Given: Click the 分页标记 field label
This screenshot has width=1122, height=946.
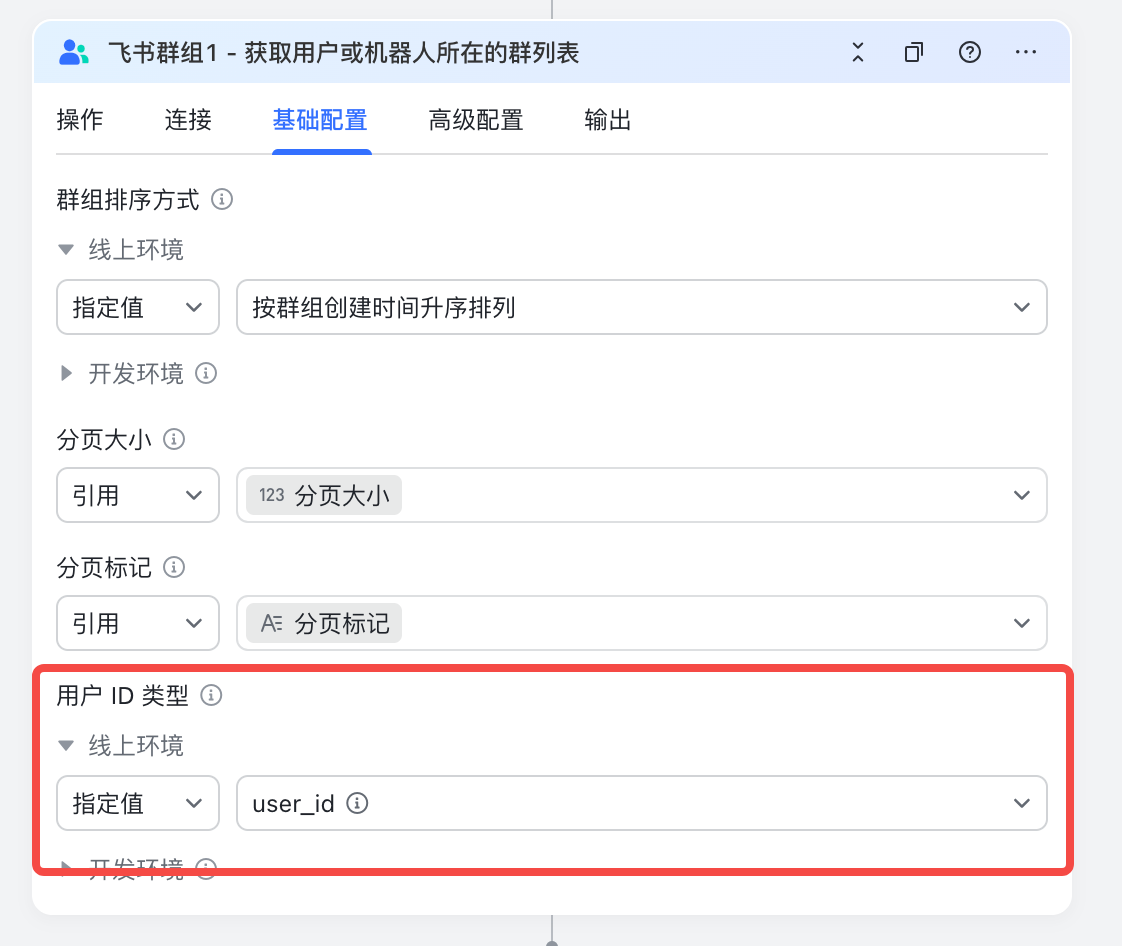Looking at the screenshot, I should point(104,567).
